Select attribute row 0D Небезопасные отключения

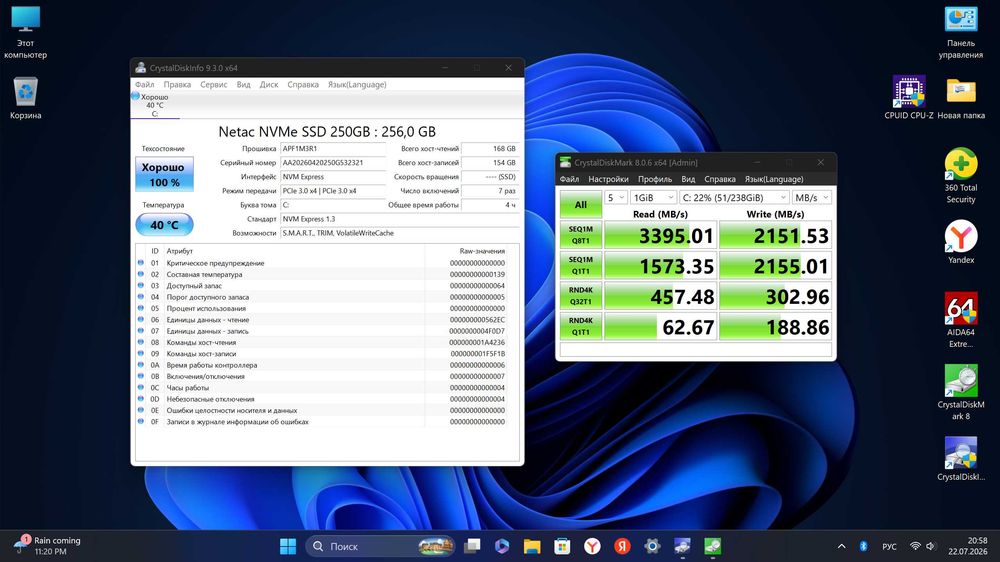tap(322, 399)
